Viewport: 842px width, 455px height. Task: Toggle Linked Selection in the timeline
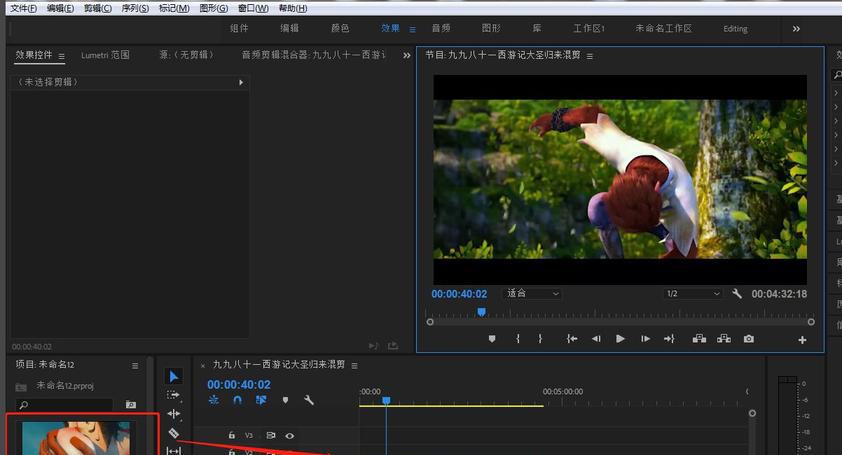click(x=261, y=400)
